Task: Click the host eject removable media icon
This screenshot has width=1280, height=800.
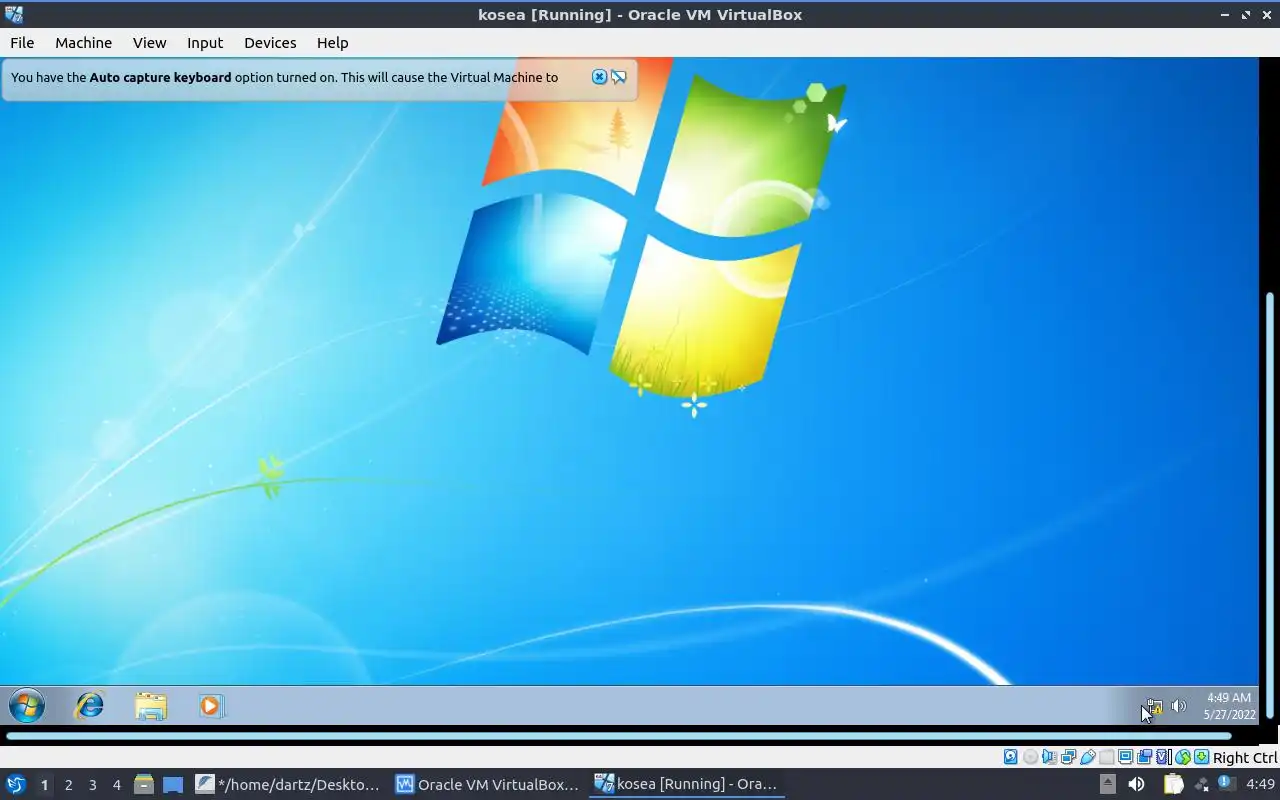Action: click(1107, 784)
